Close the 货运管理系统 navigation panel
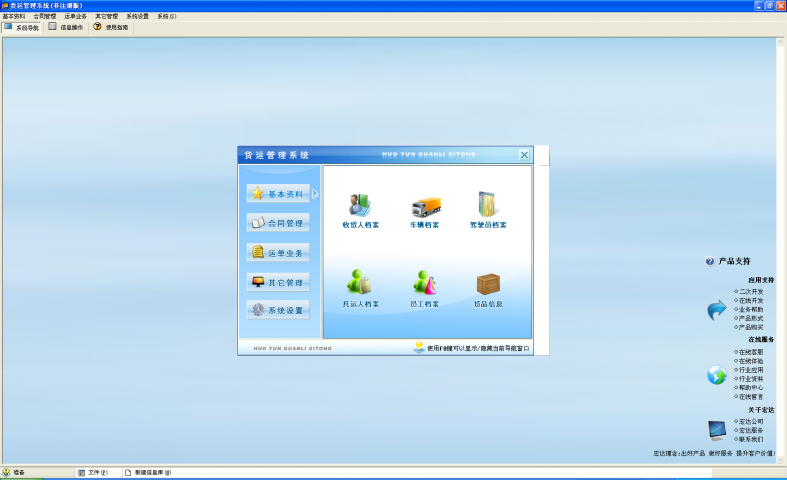 coord(524,155)
